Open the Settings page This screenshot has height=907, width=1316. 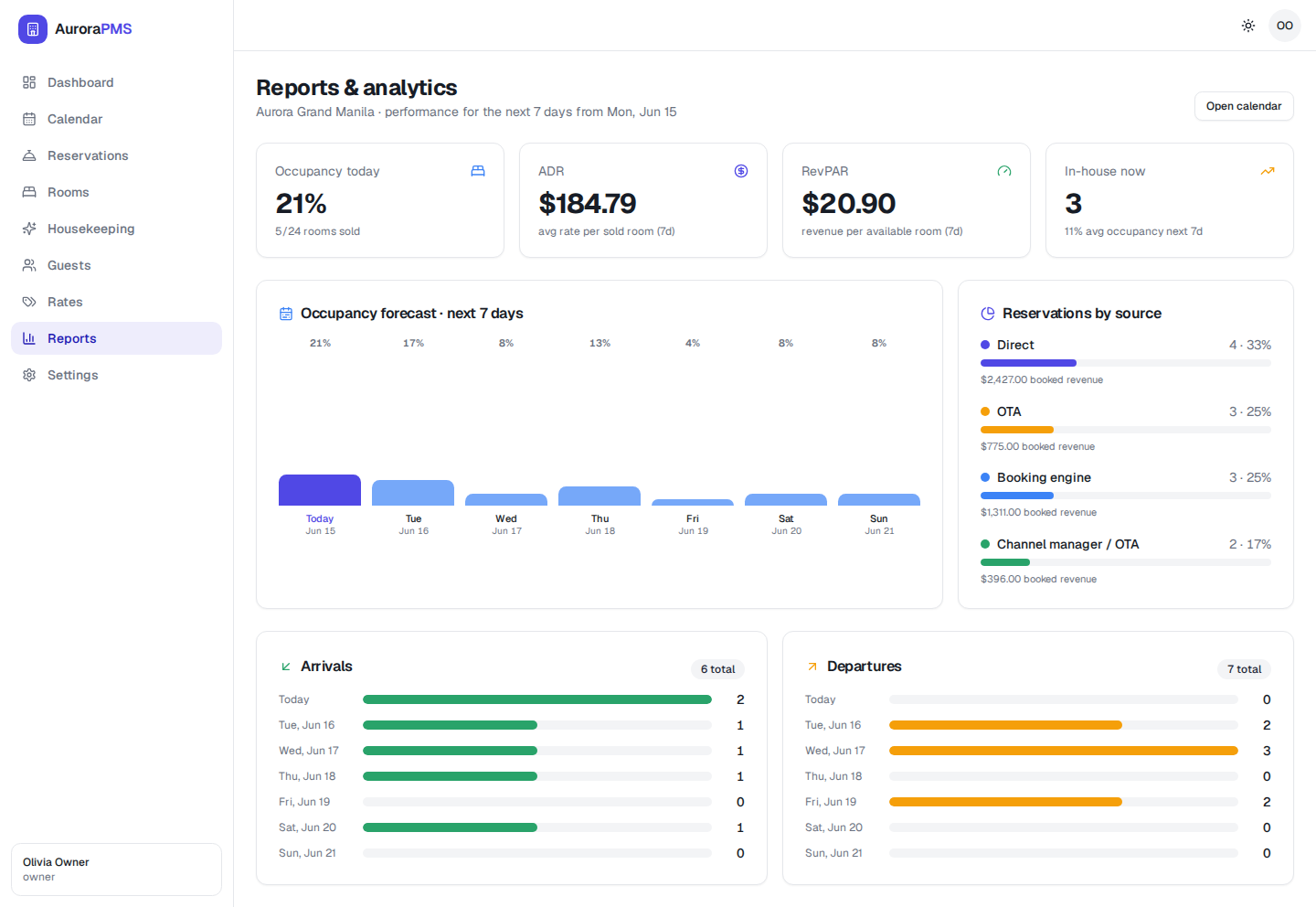point(116,375)
